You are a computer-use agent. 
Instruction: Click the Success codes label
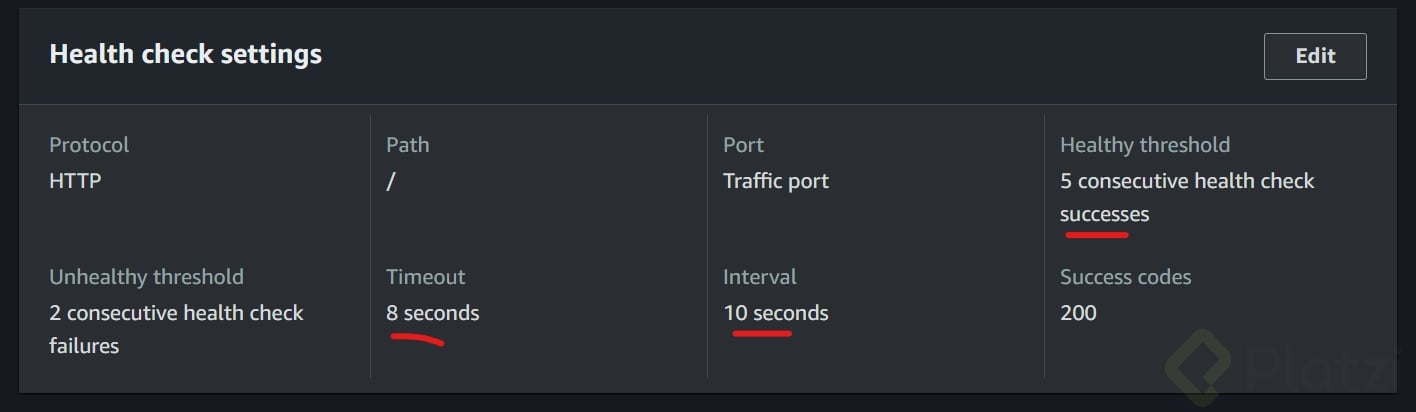(x=1125, y=277)
